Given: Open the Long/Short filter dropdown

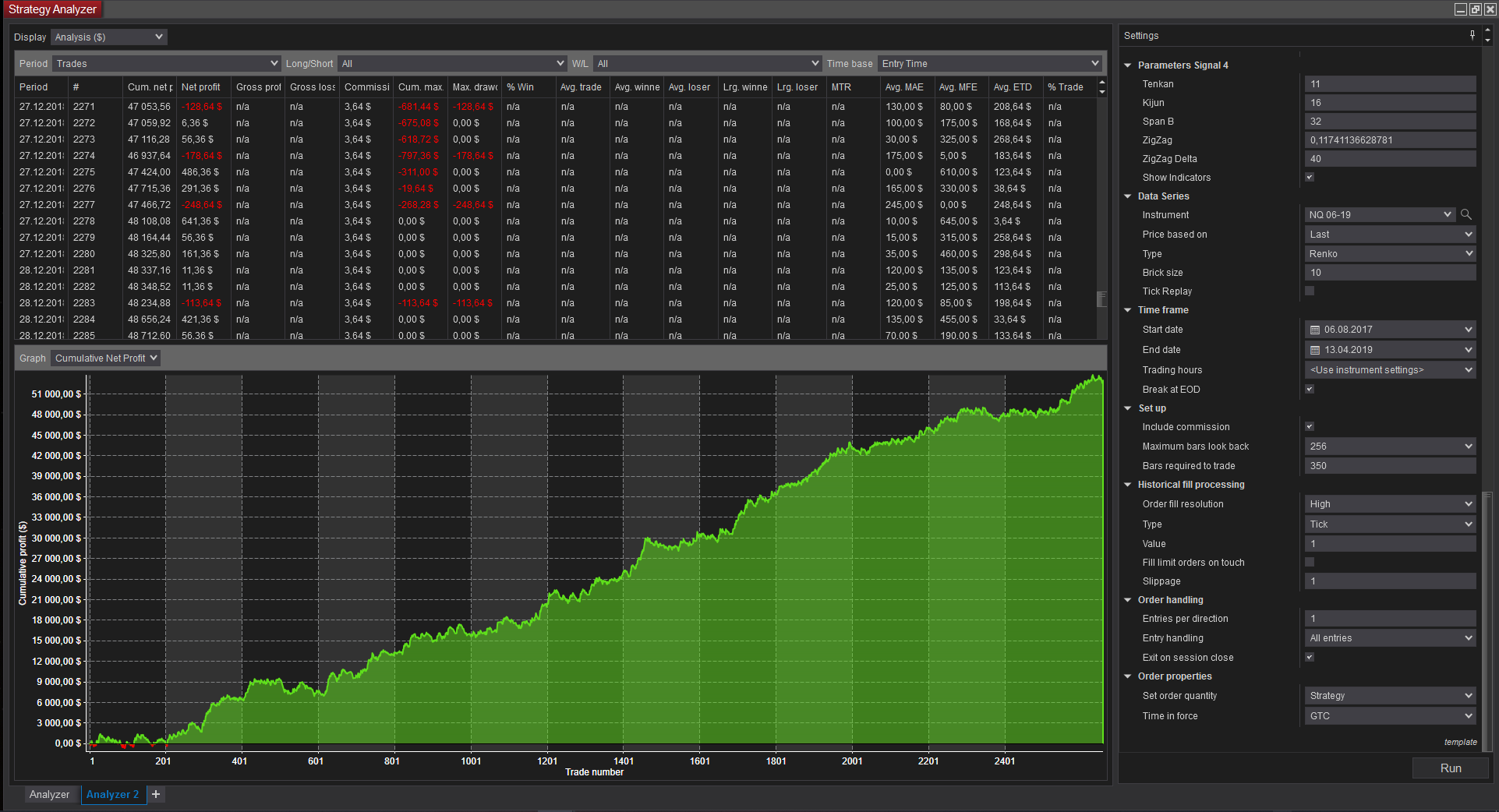Looking at the screenshot, I should coord(452,63).
